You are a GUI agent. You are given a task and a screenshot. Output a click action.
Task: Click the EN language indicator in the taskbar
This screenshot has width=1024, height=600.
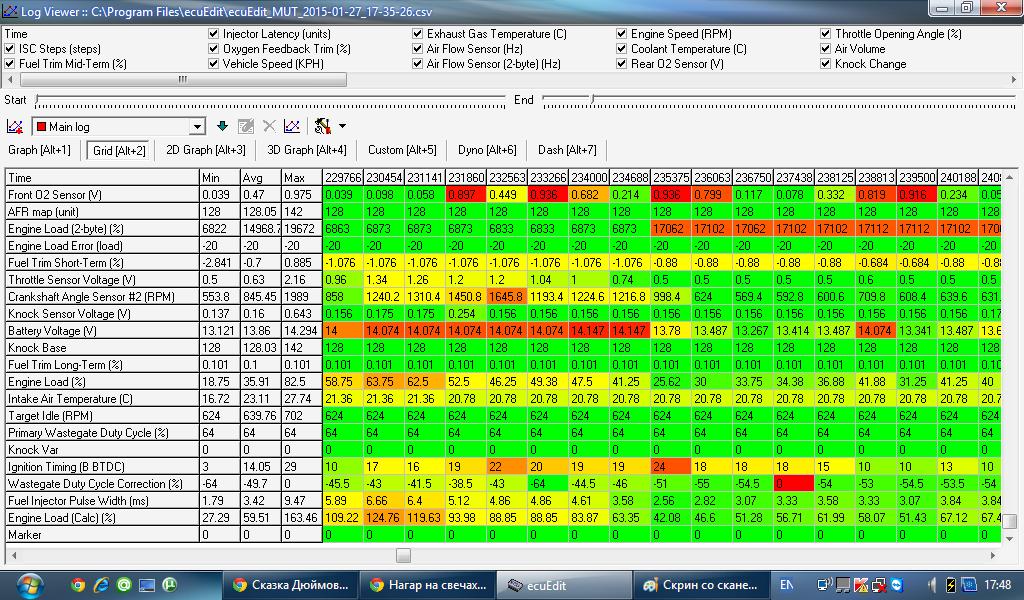point(787,585)
